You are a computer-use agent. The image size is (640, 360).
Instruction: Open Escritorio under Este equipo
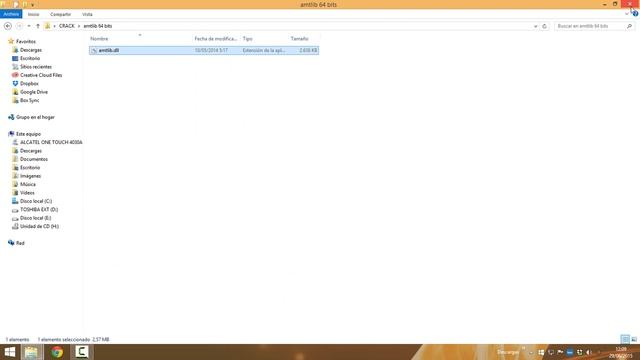(30, 168)
